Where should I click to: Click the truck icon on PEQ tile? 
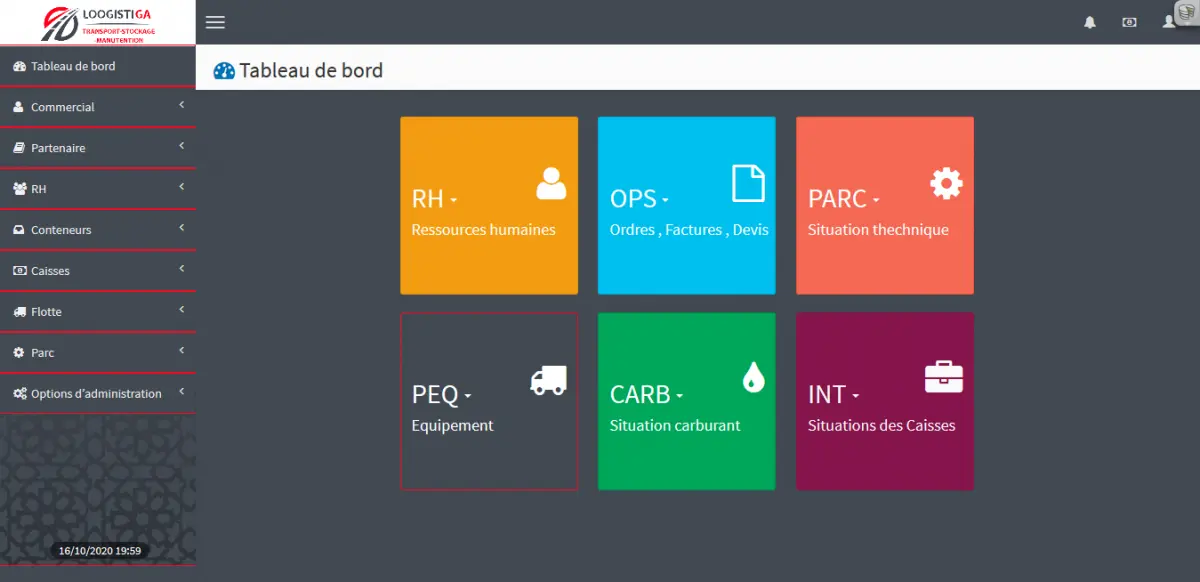[548, 379]
